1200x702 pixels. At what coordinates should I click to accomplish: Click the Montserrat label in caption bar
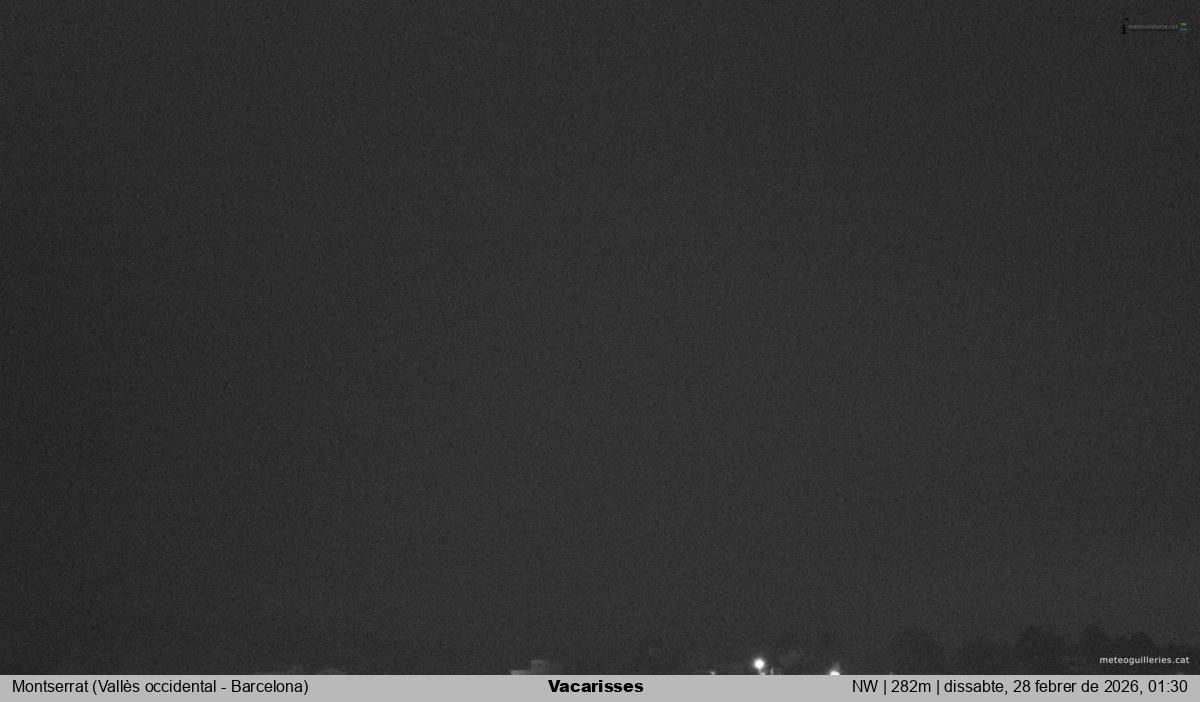coord(49,687)
